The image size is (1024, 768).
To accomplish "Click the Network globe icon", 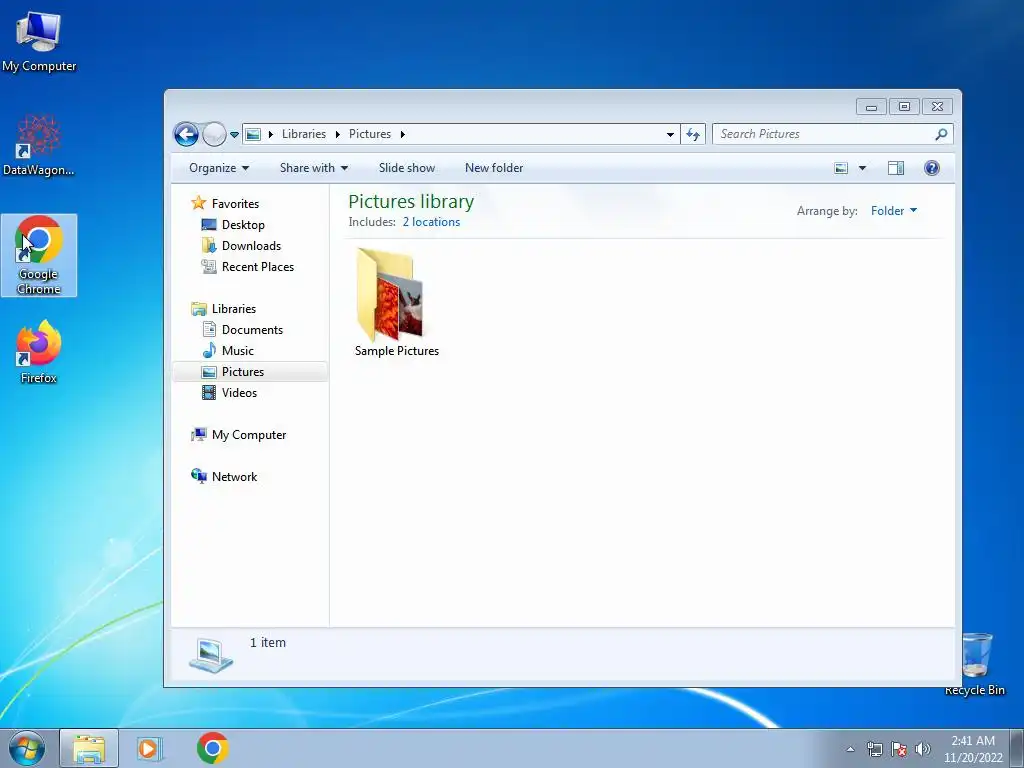I will click(199, 476).
